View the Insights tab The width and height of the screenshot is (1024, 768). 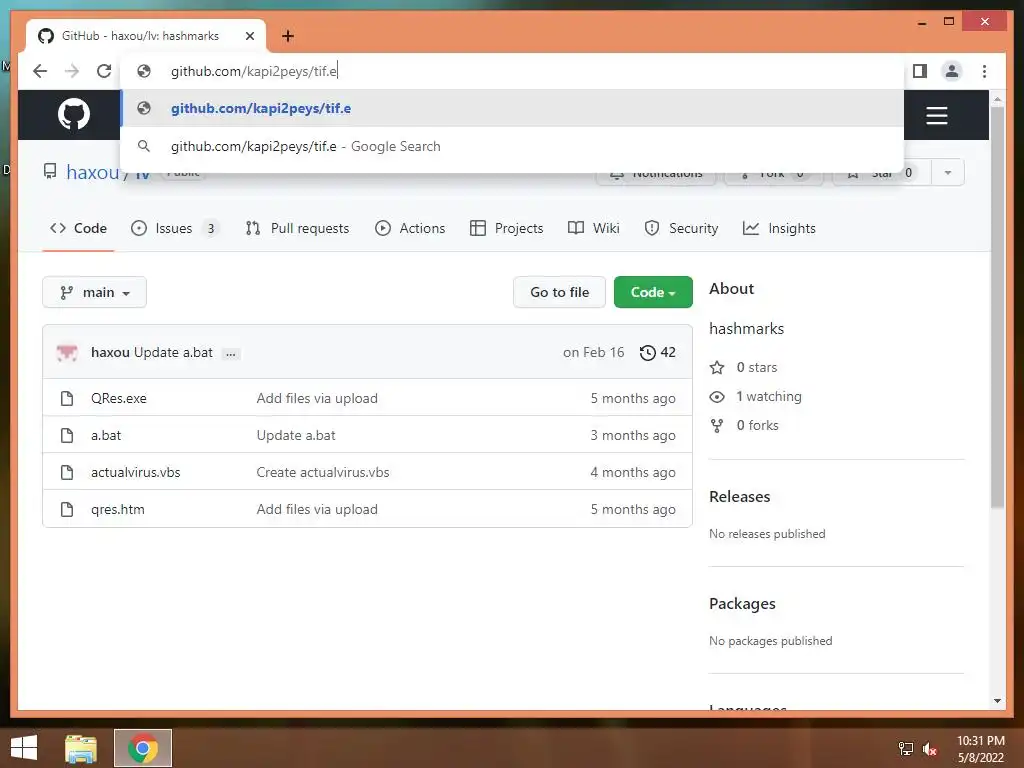[779, 228]
